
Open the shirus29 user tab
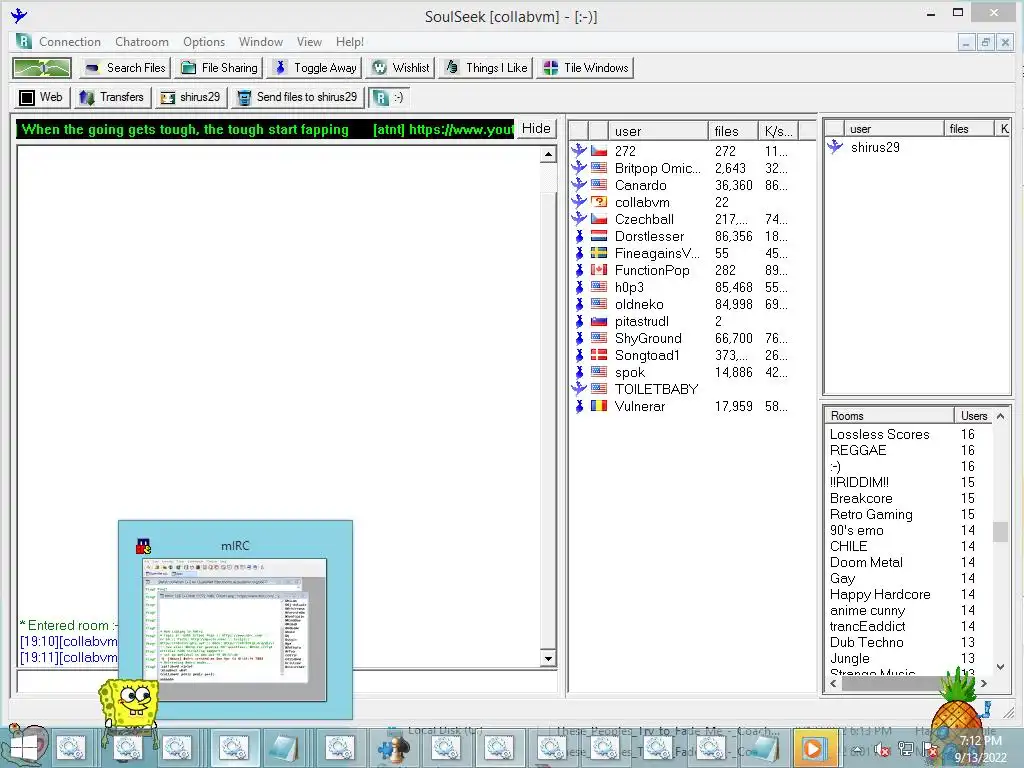pos(191,97)
